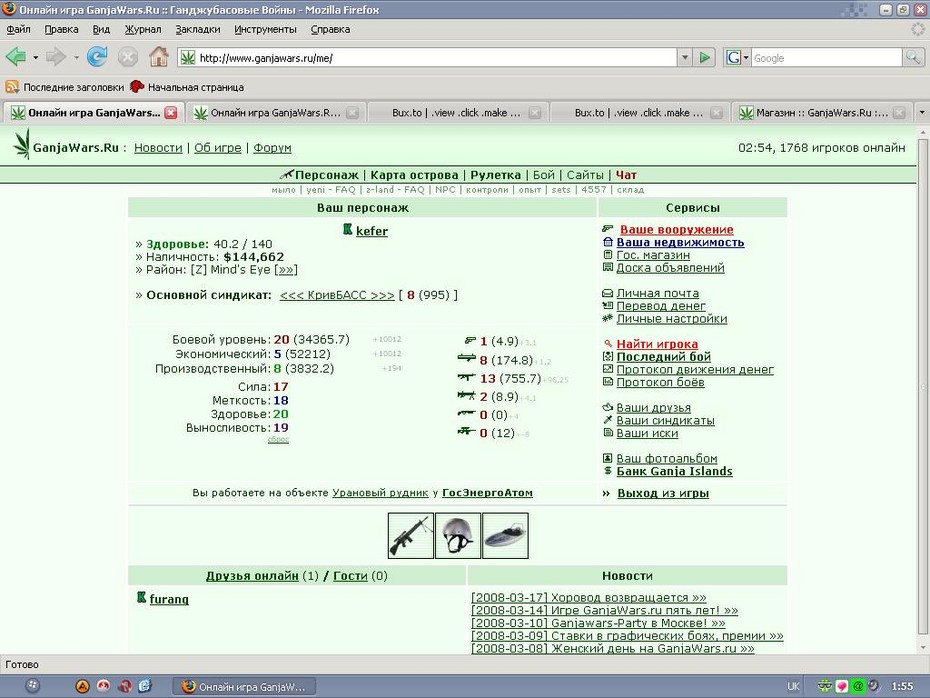Viewport: 930px width, 698px height.
Task: Open the Windows Start button in taskbar
Action: point(33,686)
